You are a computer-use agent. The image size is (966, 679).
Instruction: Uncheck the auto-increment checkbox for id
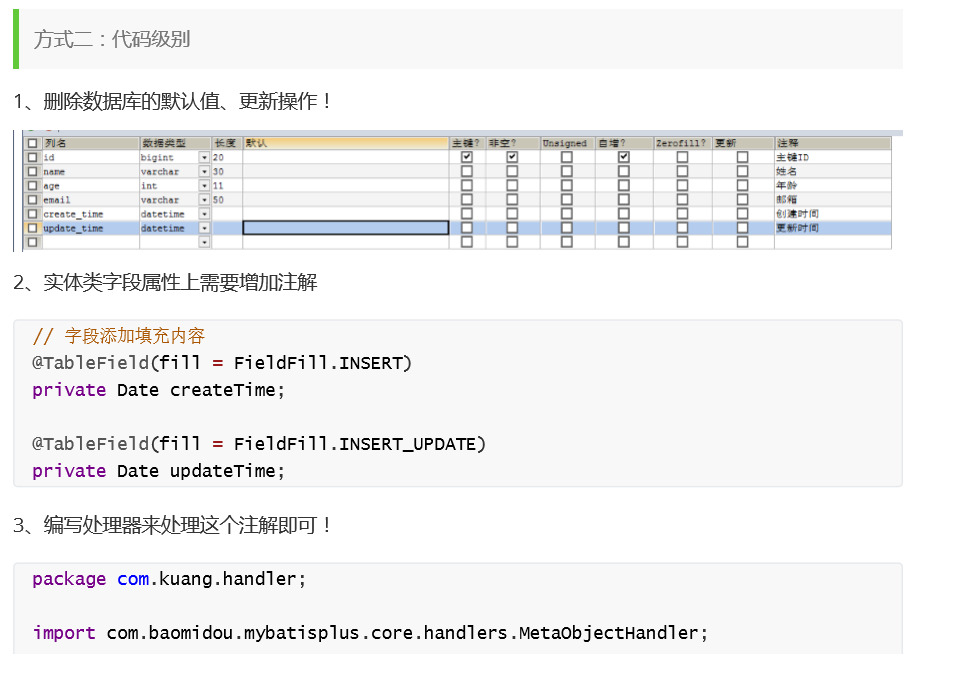[623, 157]
